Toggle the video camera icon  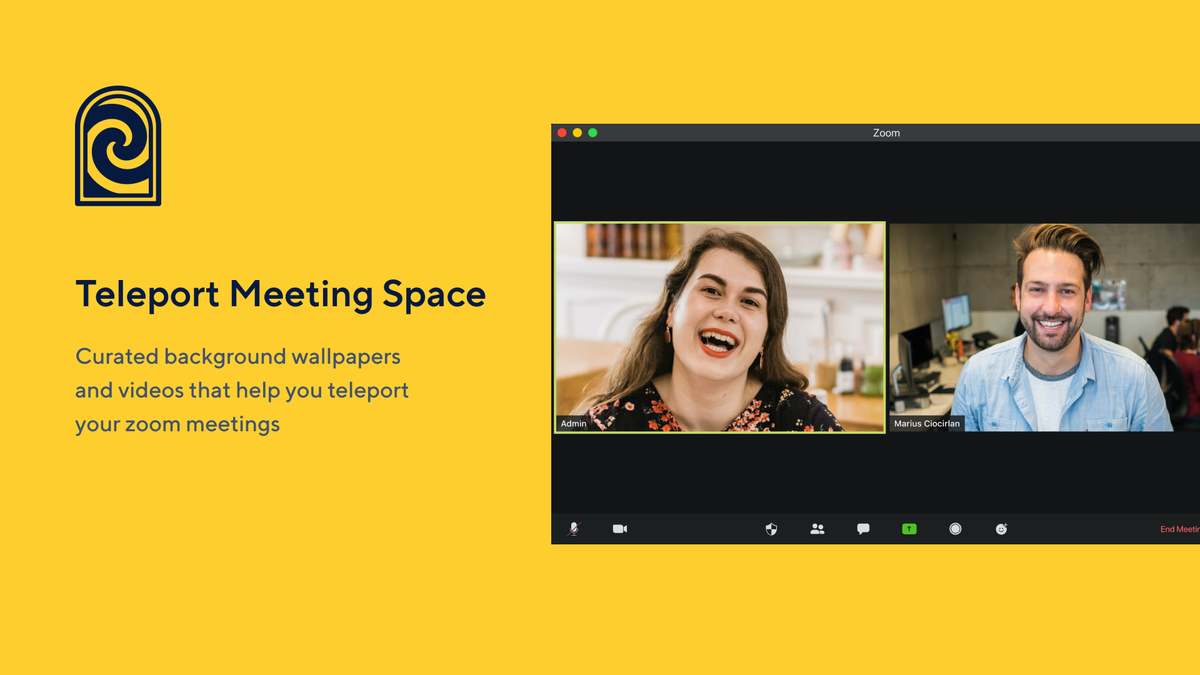click(x=620, y=529)
